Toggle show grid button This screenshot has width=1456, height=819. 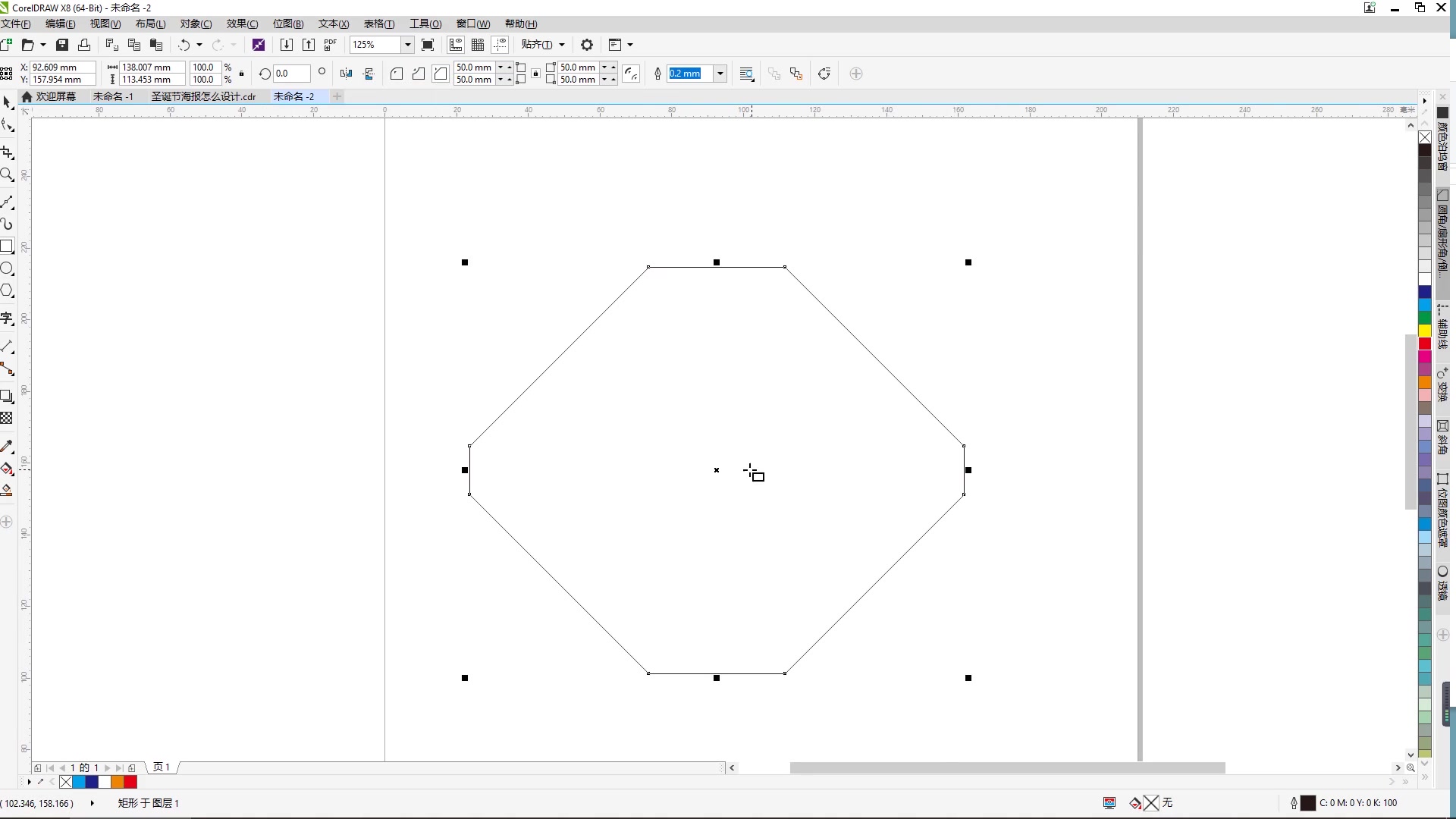tap(478, 45)
